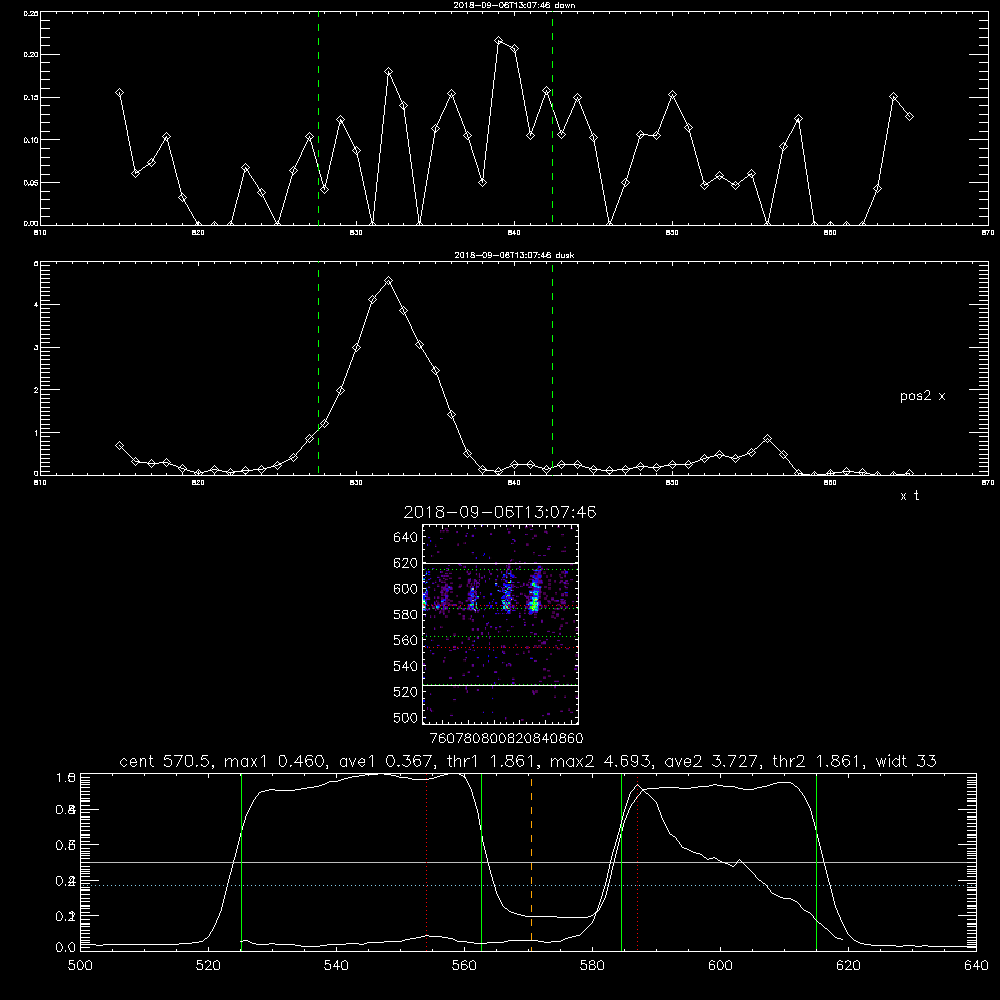Click the '0.0' y-axis label of the bottom plot

[x=65, y=948]
